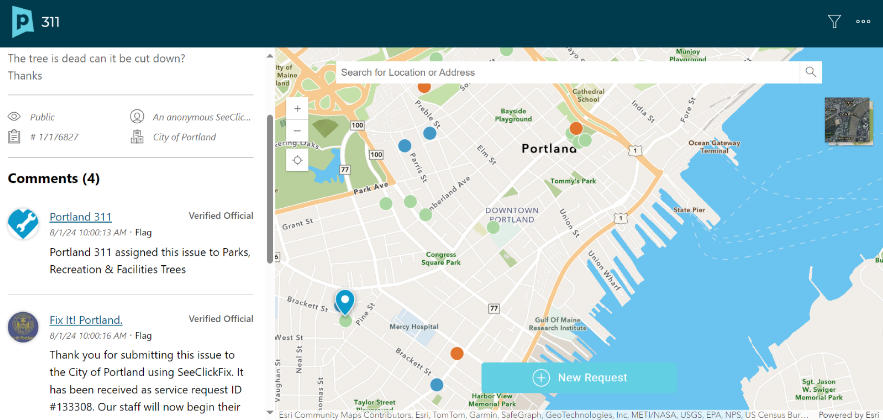Screen dimensions: 883x420
Task: Open the Portland 311 commenter link
Action: coord(80,217)
